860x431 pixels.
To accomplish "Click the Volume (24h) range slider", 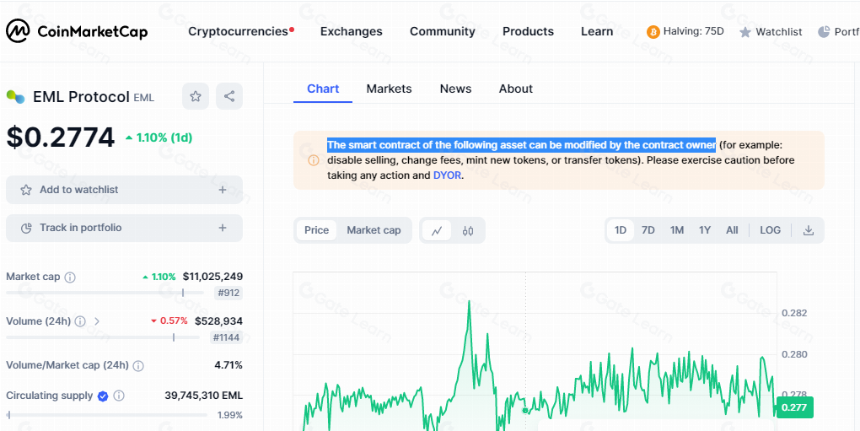I will (x=103, y=337).
